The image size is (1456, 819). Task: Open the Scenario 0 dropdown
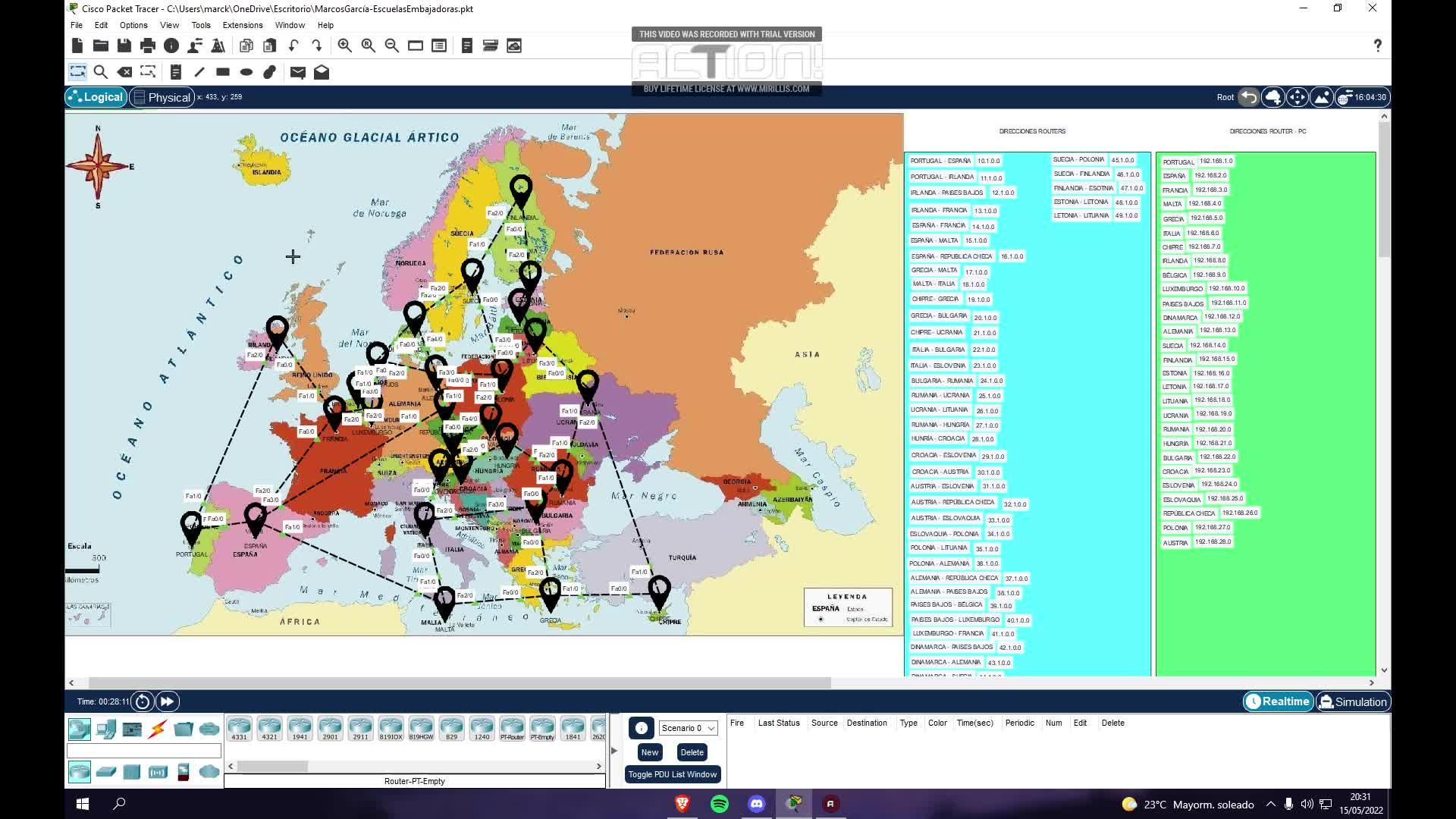(688, 728)
